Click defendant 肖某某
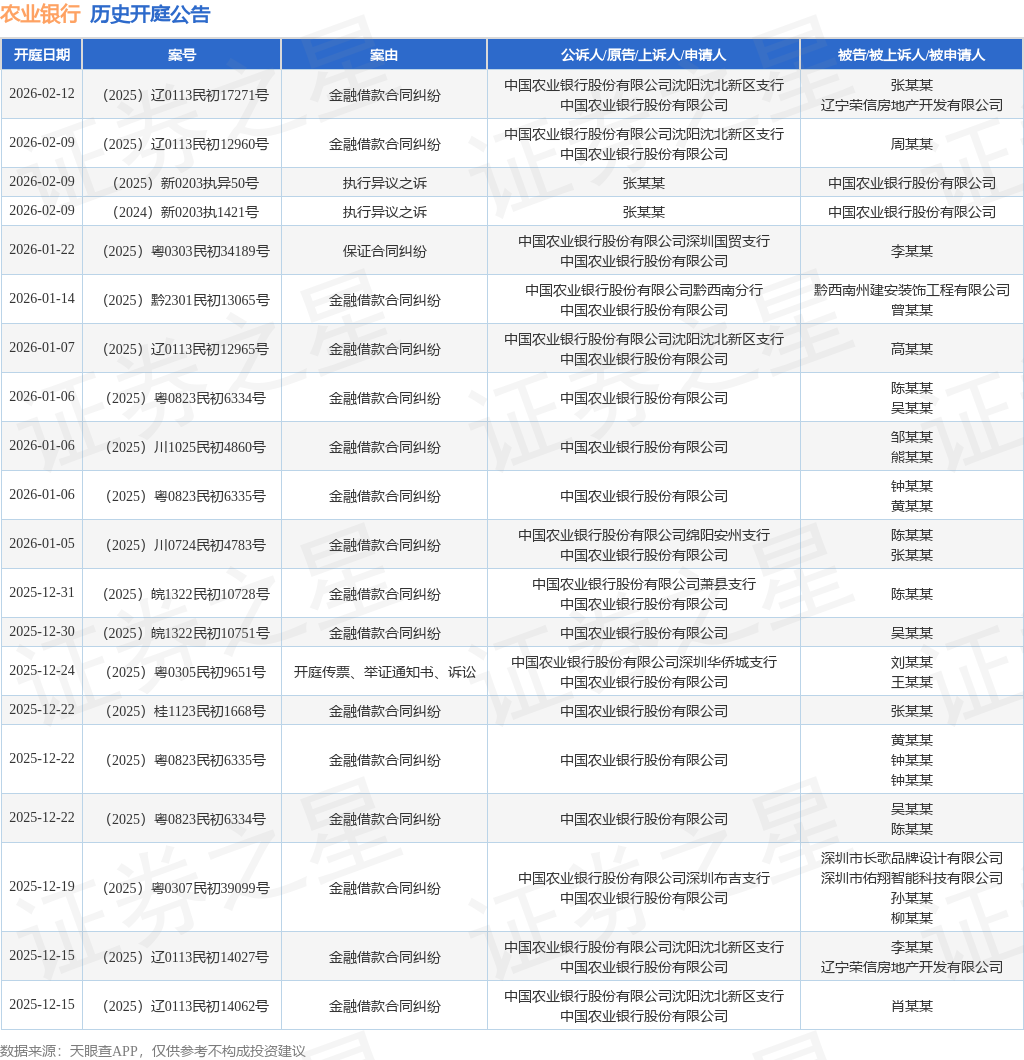The width and height of the screenshot is (1024, 1060). [x=912, y=1007]
